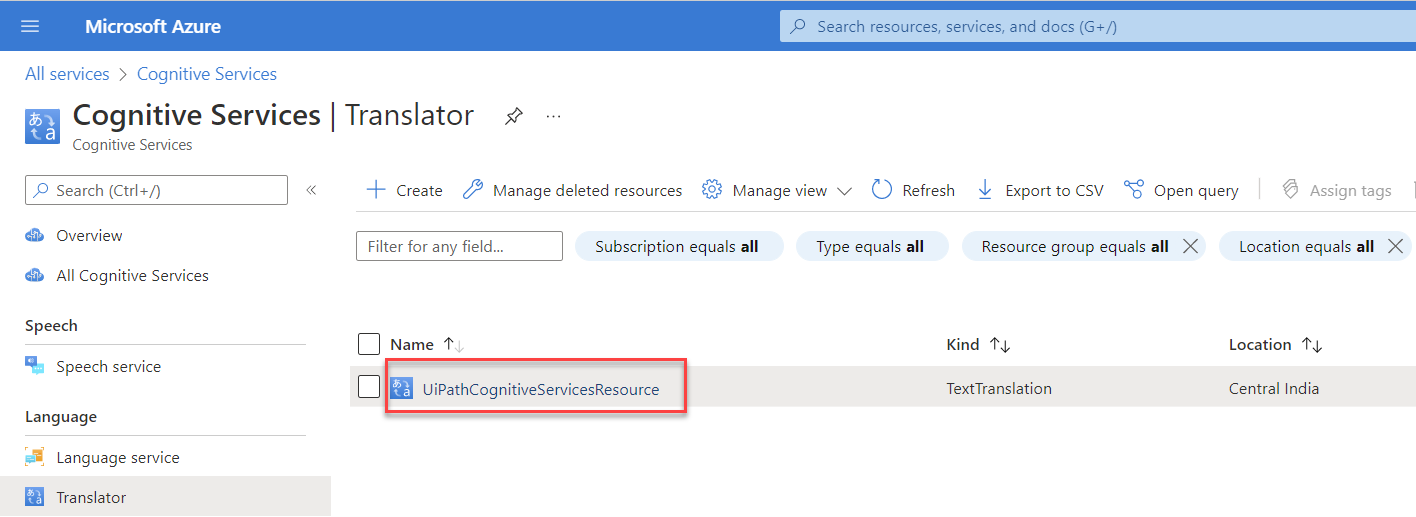Click the magnifier icon in global search
The image size is (1416, 517).
point(798,27)
